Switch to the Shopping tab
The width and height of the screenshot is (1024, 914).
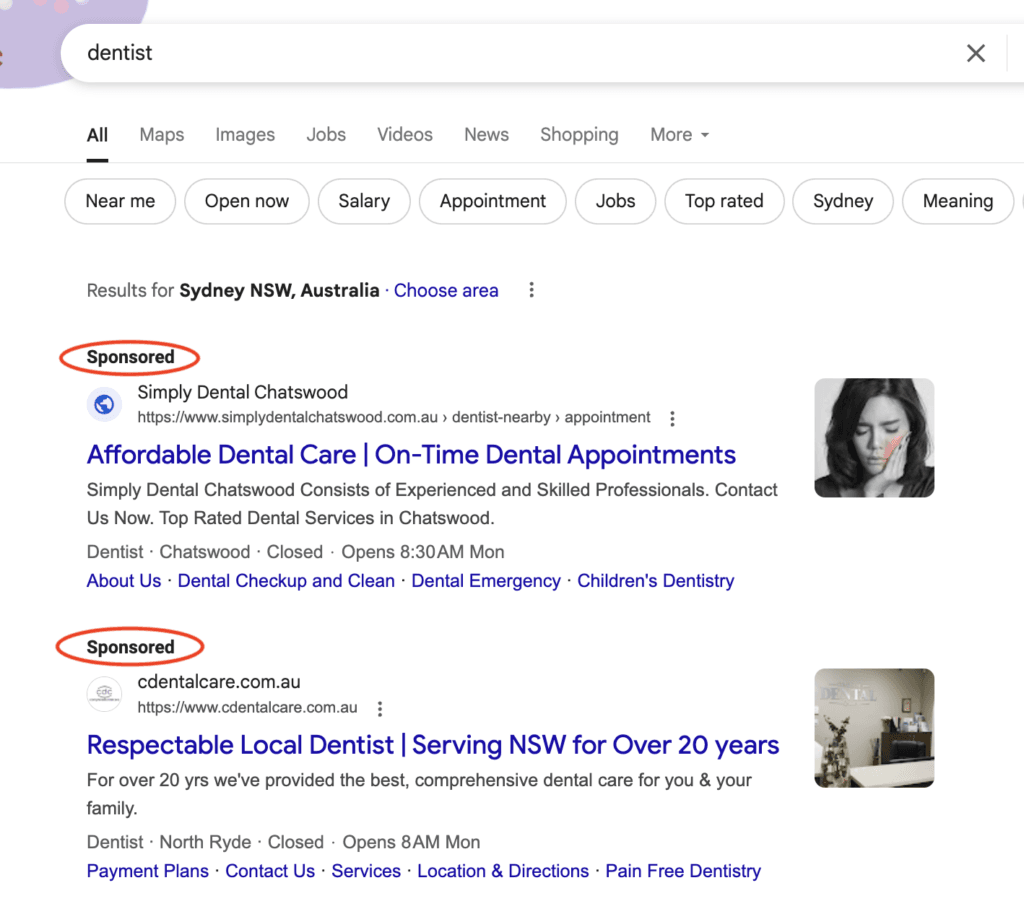point(579,134)
